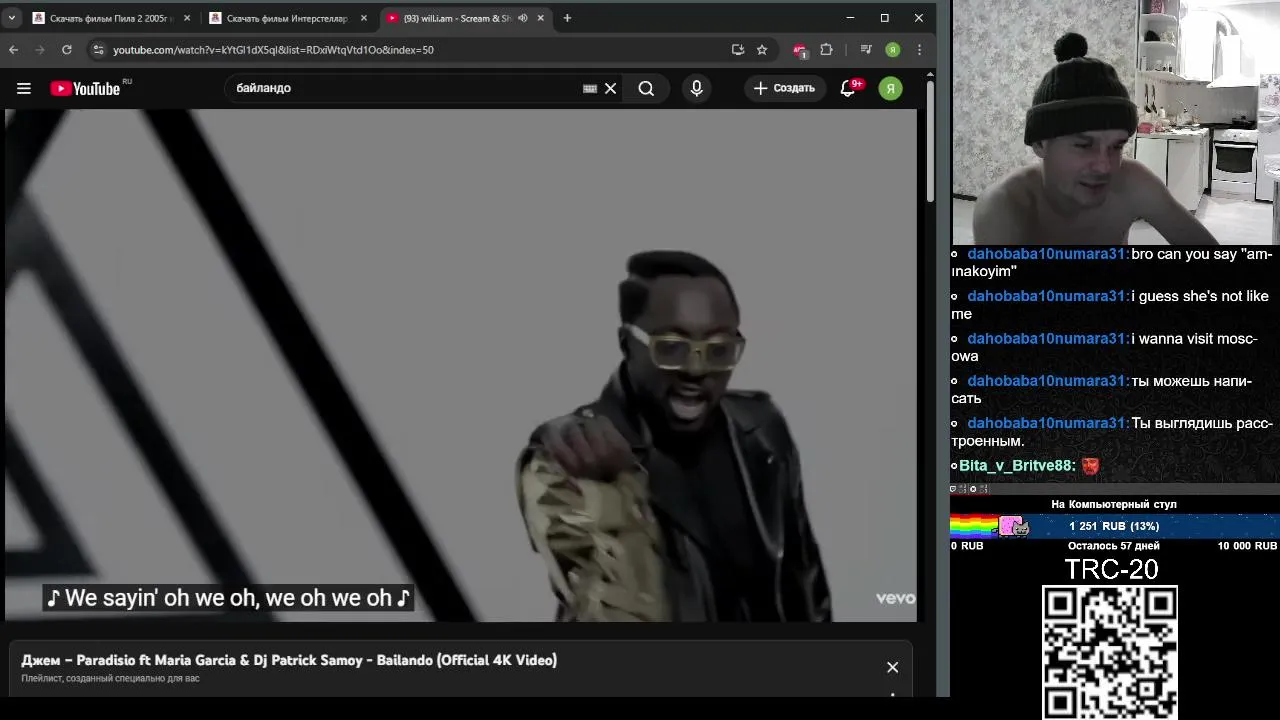Open the YouTube account avatar menu

[x=890, y=88]
